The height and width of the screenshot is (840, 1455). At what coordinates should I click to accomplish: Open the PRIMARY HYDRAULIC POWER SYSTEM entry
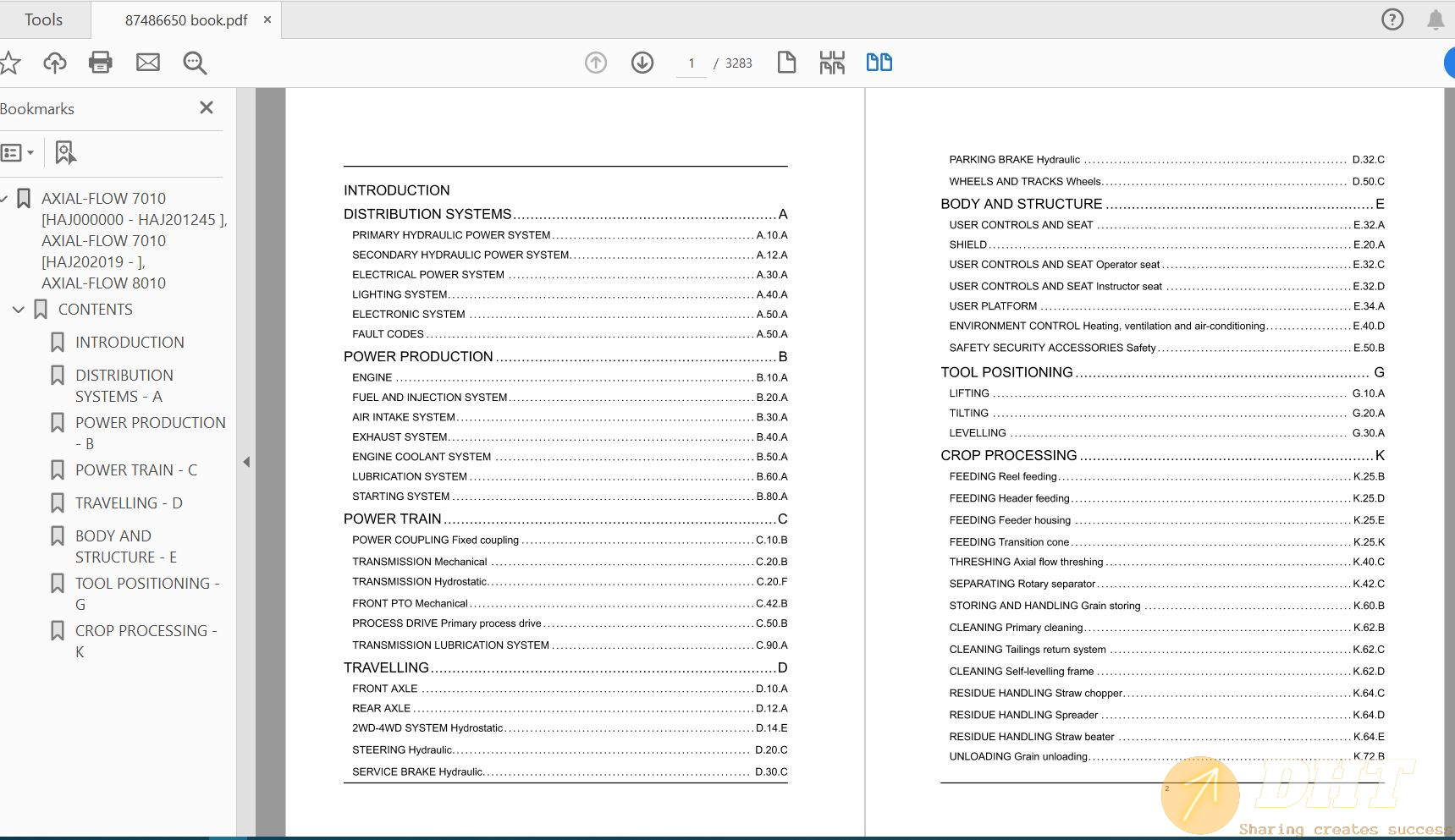point(570,235)
